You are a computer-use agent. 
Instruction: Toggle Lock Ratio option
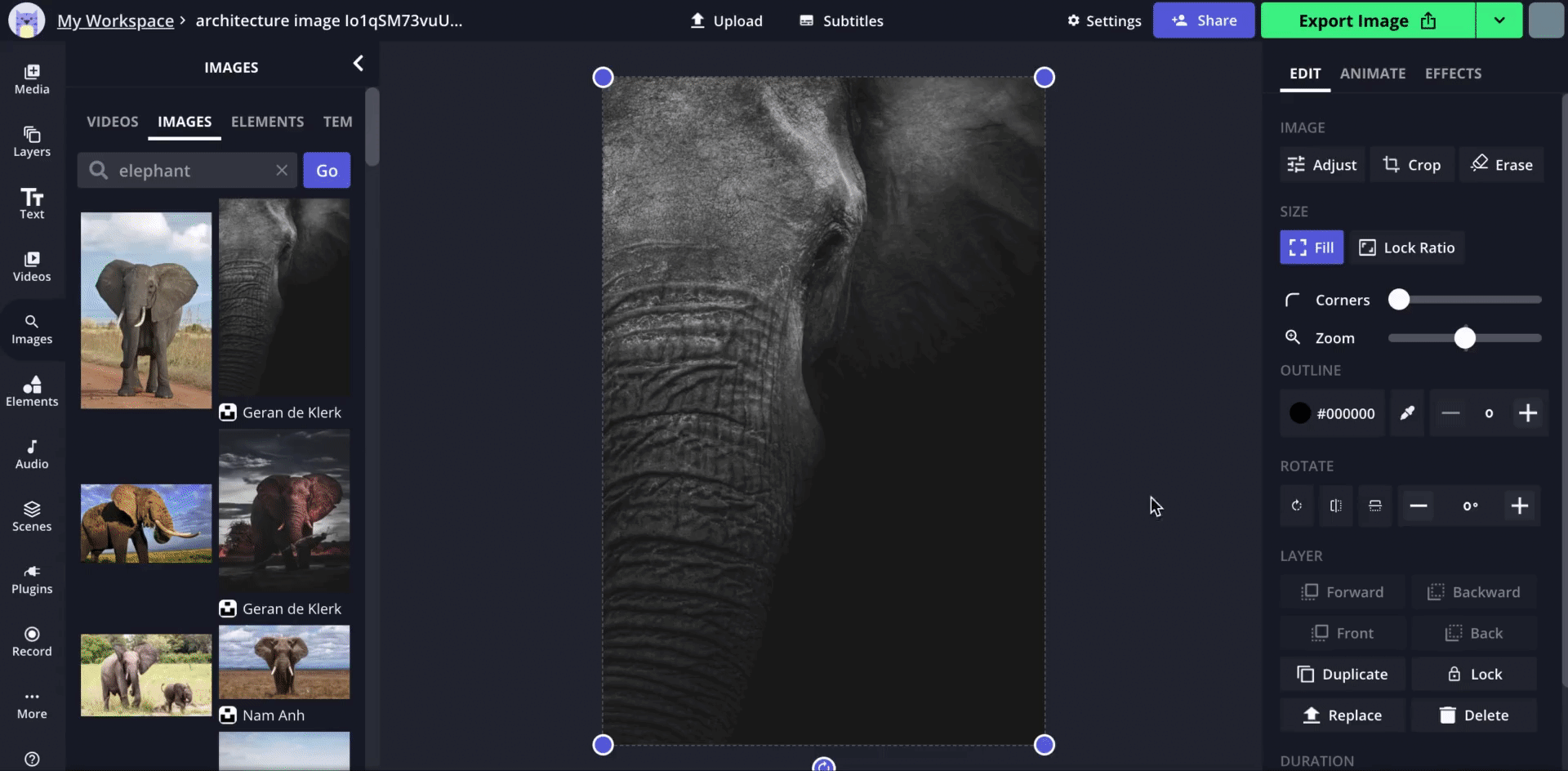(x=1406, y=248)
